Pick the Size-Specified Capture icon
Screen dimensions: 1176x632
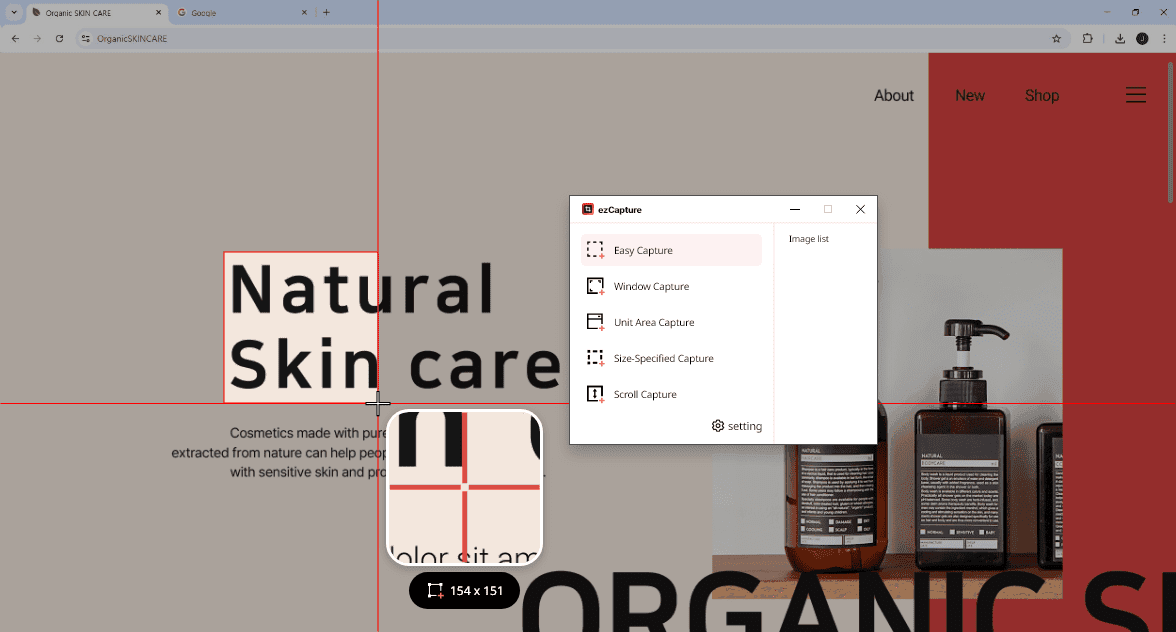[x=595, y=358]
